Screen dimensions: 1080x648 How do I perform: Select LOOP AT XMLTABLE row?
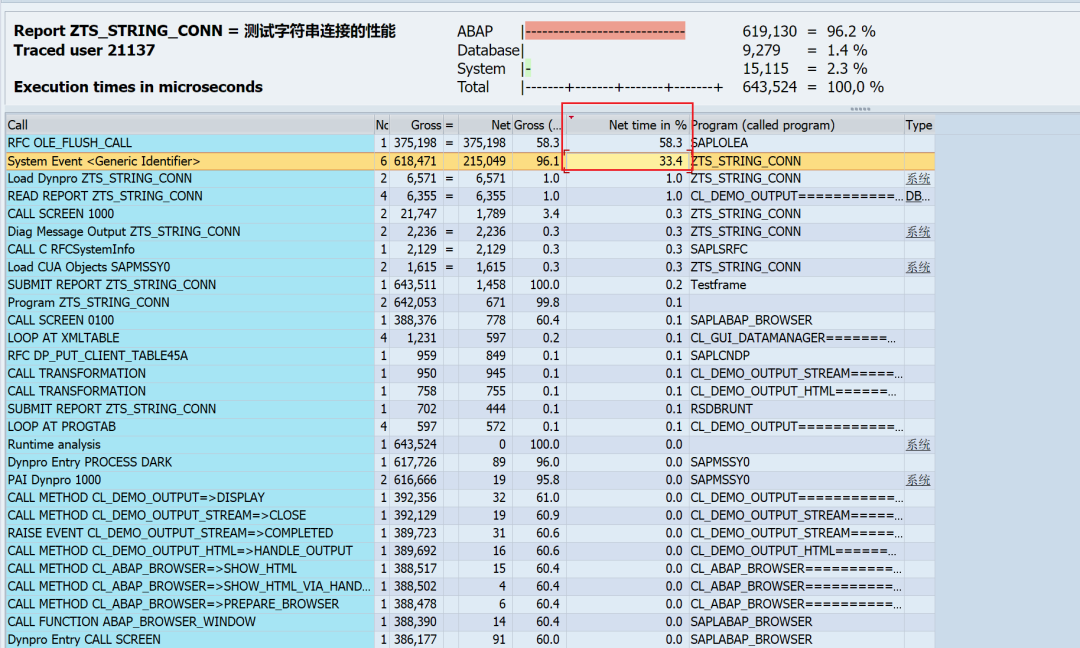pyautogui.click(x=189, y=338)
